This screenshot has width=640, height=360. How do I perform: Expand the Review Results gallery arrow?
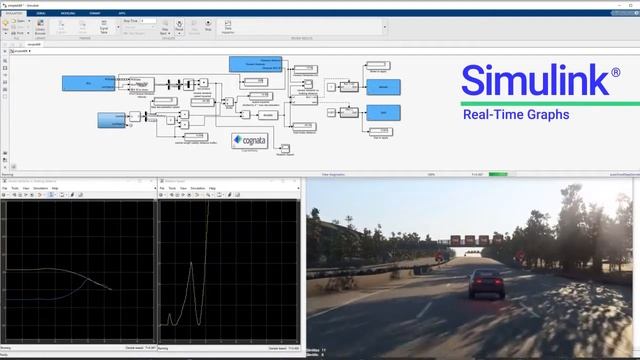tap(384, 27)
